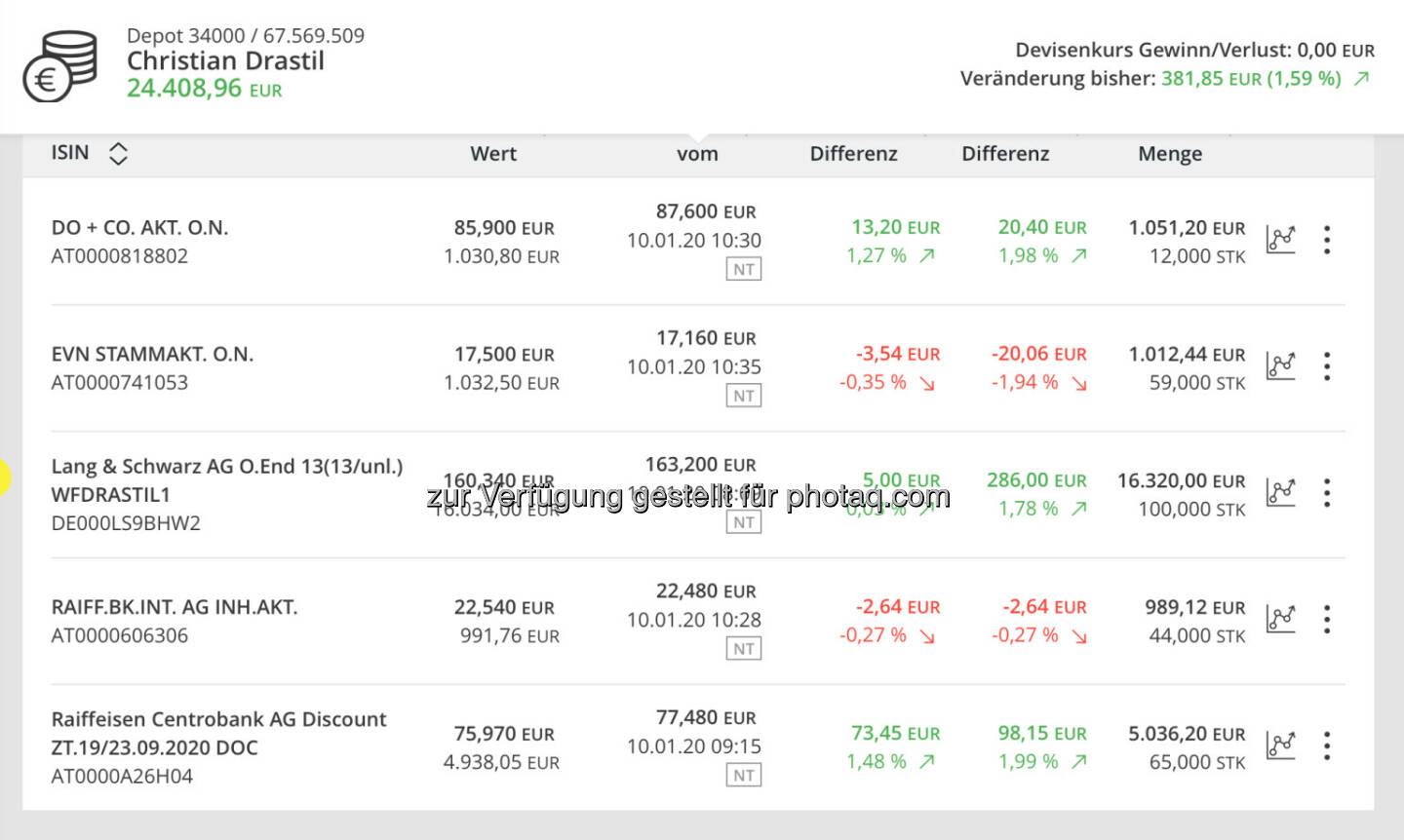Toggle ISIN column sort arrows
The width and height of the screenshot is (1404, 840).
(118, 153)
